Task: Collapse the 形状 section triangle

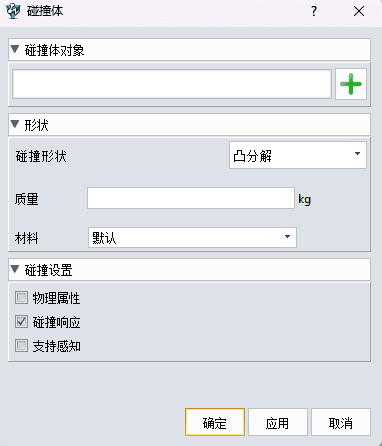Action: [x=15, y=125]
